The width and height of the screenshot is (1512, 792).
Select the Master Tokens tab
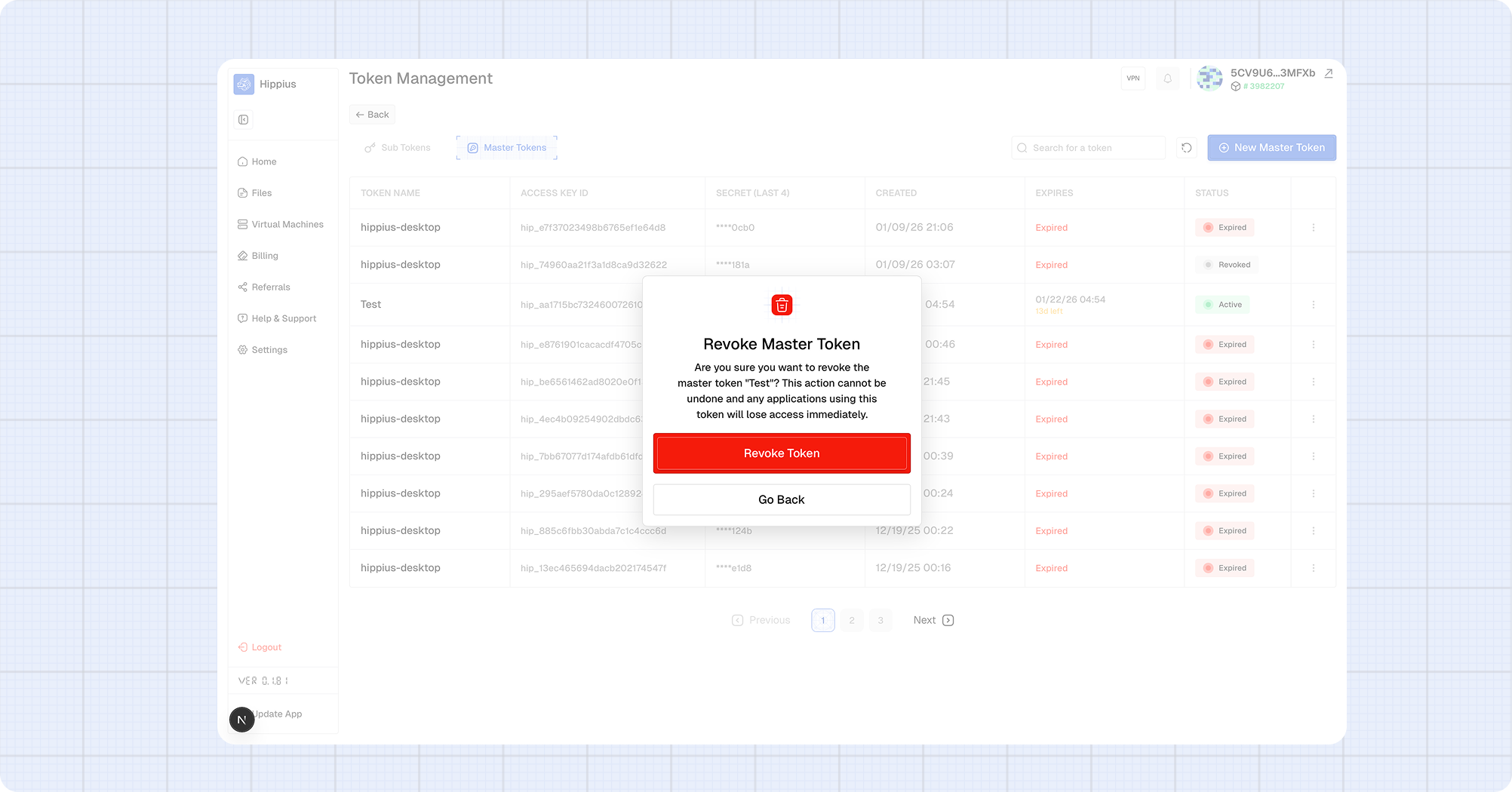[x=506, y=147]
